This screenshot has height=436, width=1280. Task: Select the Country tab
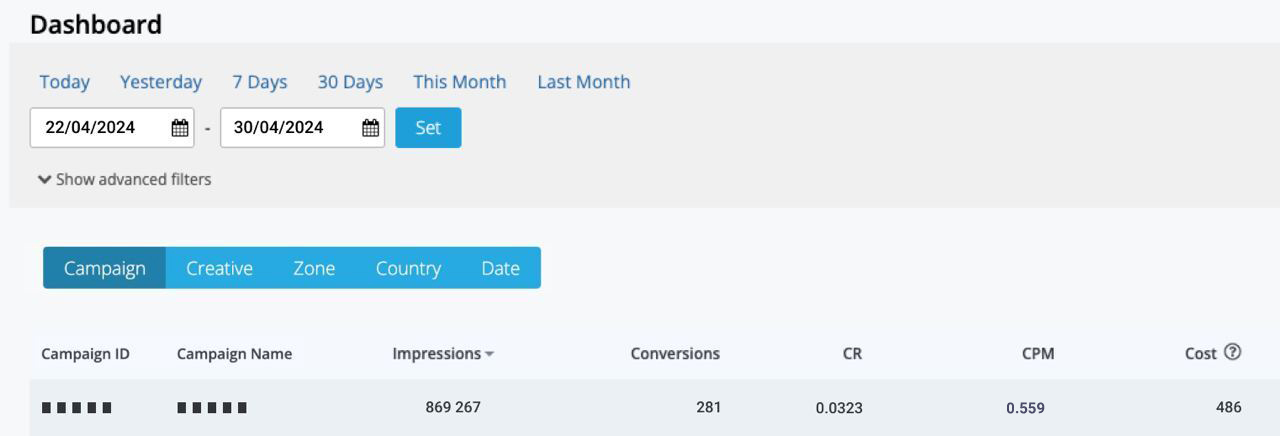point(408,268)
